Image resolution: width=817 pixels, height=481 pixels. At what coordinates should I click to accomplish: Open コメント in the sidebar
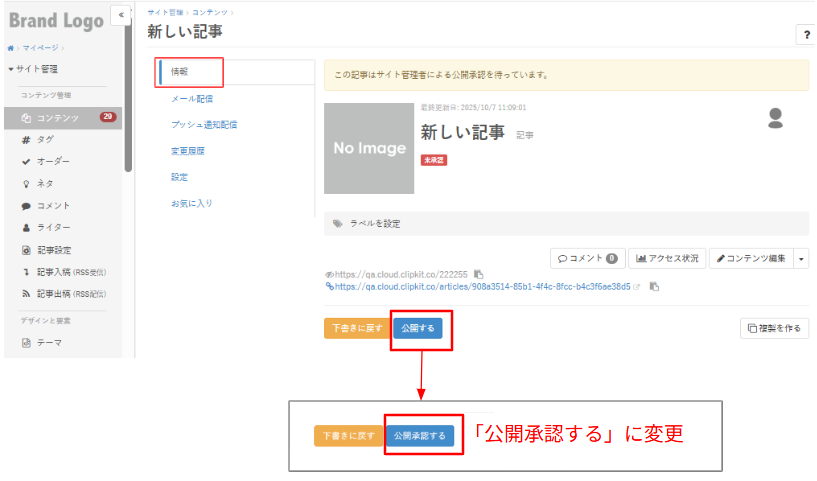click(x=53, y=206)
